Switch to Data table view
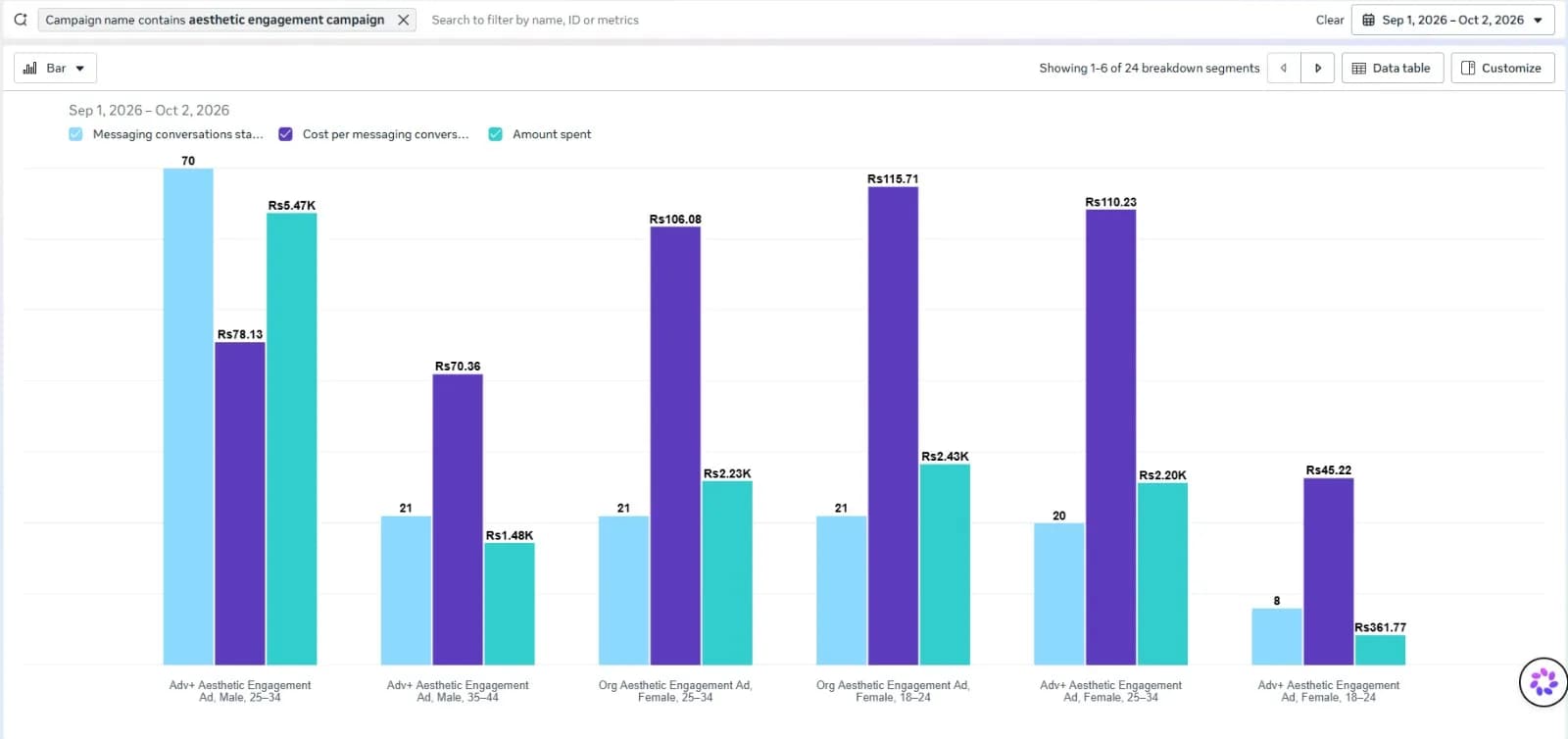This screenshot has height=739, width=1568. click(1392, 68)
